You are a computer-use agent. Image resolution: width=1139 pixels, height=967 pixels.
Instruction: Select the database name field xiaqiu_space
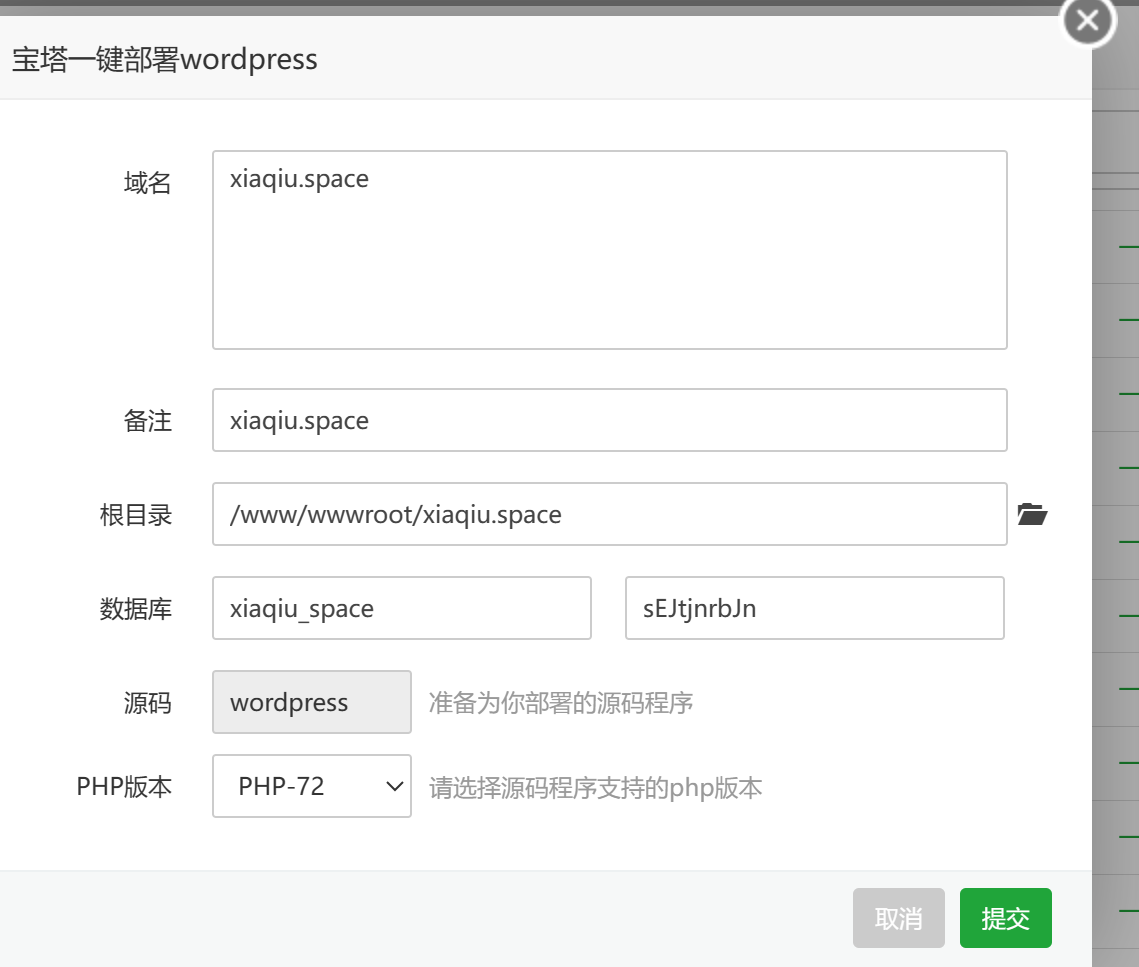pos(402,608)
